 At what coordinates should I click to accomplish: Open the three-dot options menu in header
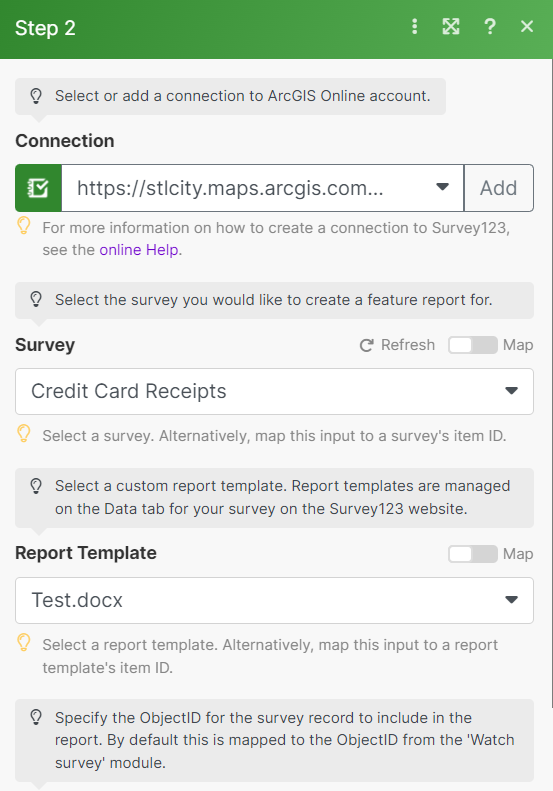click(414, 27)
